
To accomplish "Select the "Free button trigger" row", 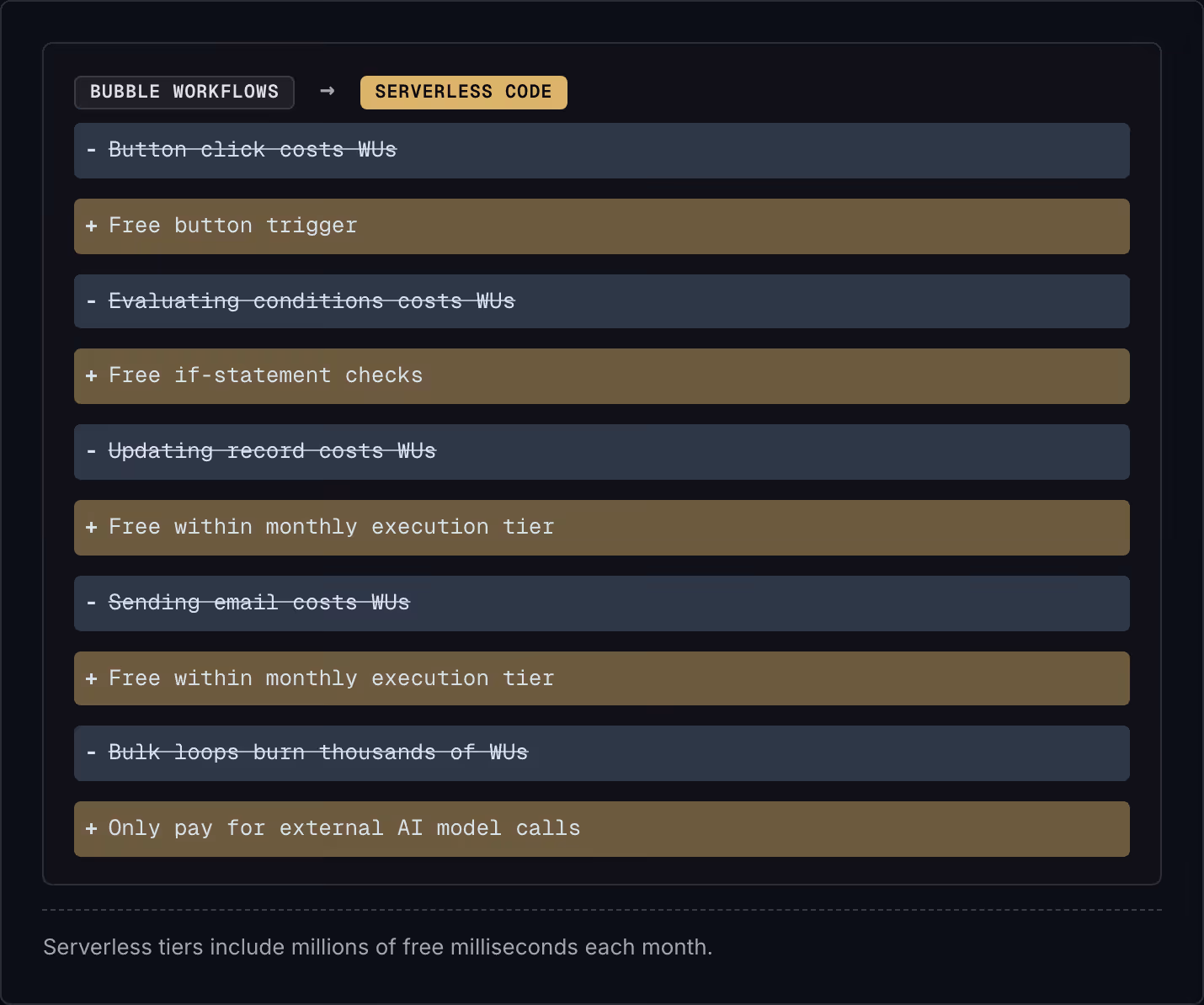I will 602,226.
